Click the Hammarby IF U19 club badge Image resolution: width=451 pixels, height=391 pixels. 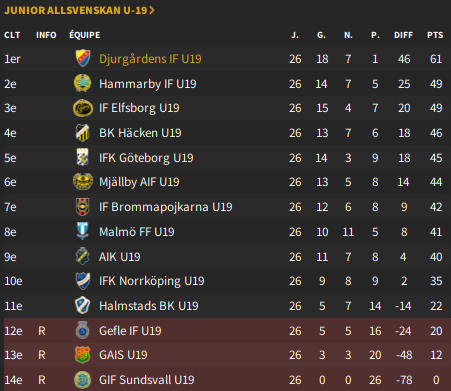pyautogui.click(x=82, y=83)
